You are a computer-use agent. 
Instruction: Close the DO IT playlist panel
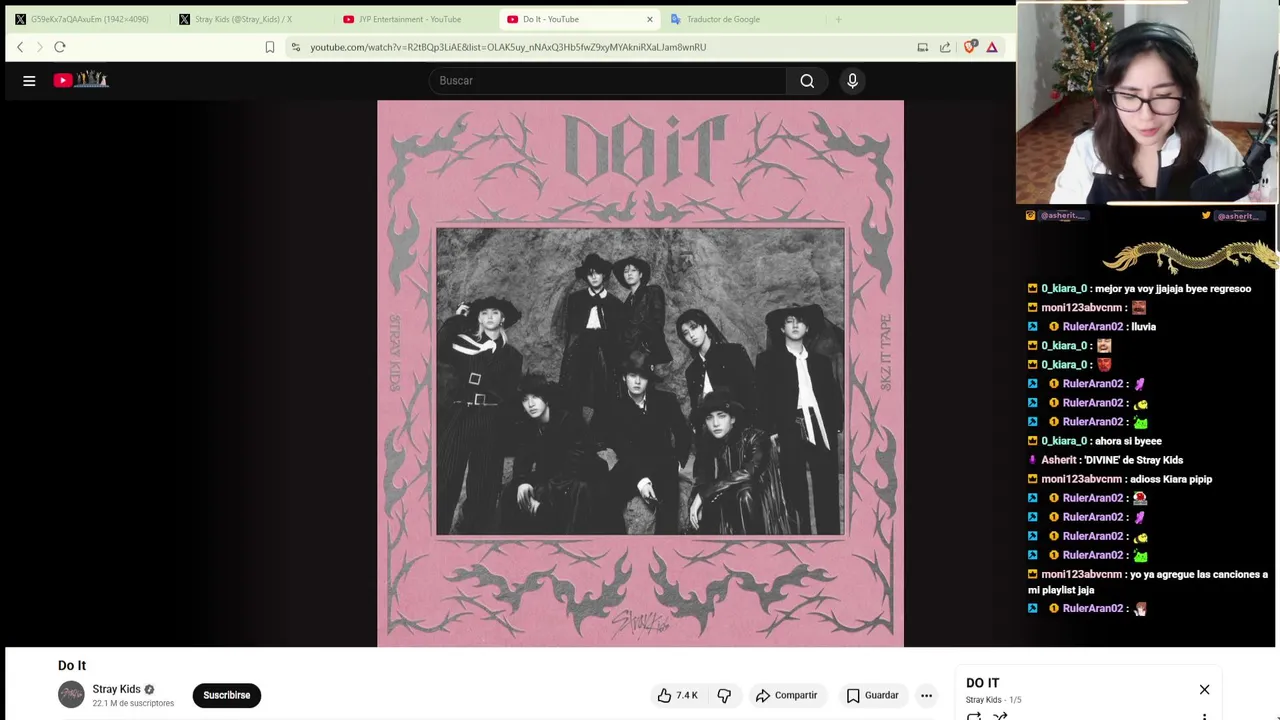click(1204, 690)
